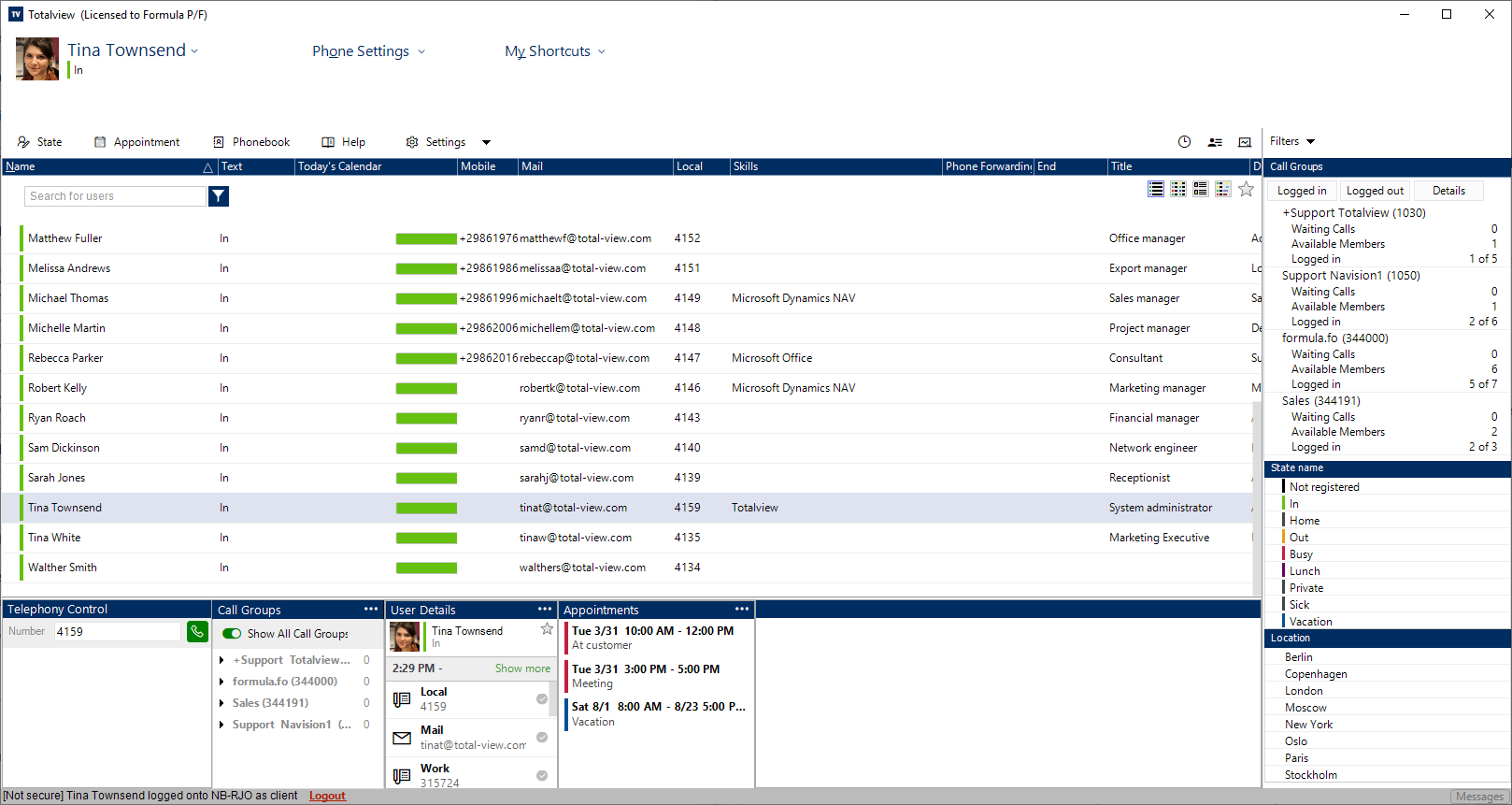Click the Skills column header
This screenshot has width=1512, height=805.
(835, 166)
